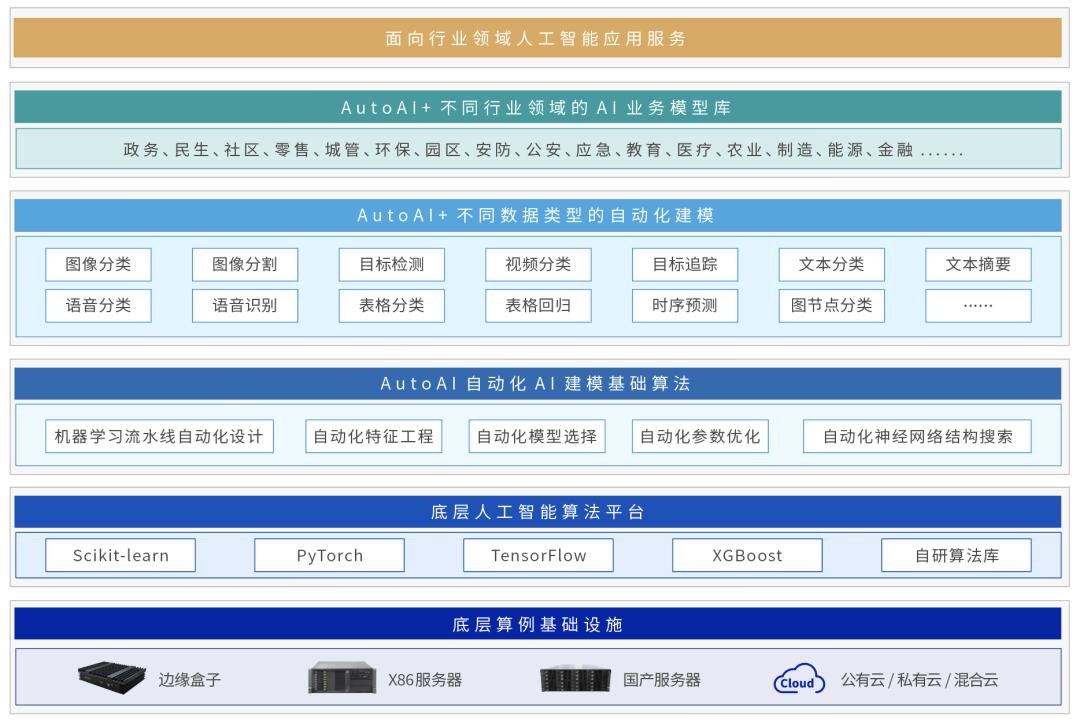
Task: Click the XGBoost entry
Action: click(747, 555)
